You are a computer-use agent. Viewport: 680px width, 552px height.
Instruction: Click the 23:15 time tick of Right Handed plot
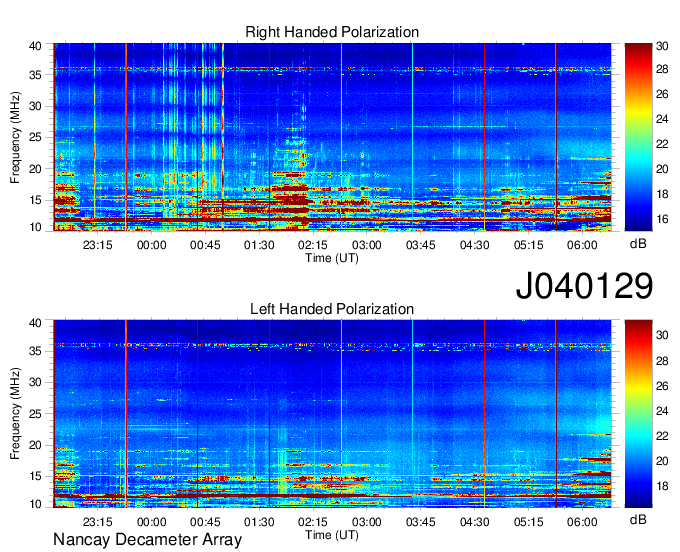tap(98, 245)
